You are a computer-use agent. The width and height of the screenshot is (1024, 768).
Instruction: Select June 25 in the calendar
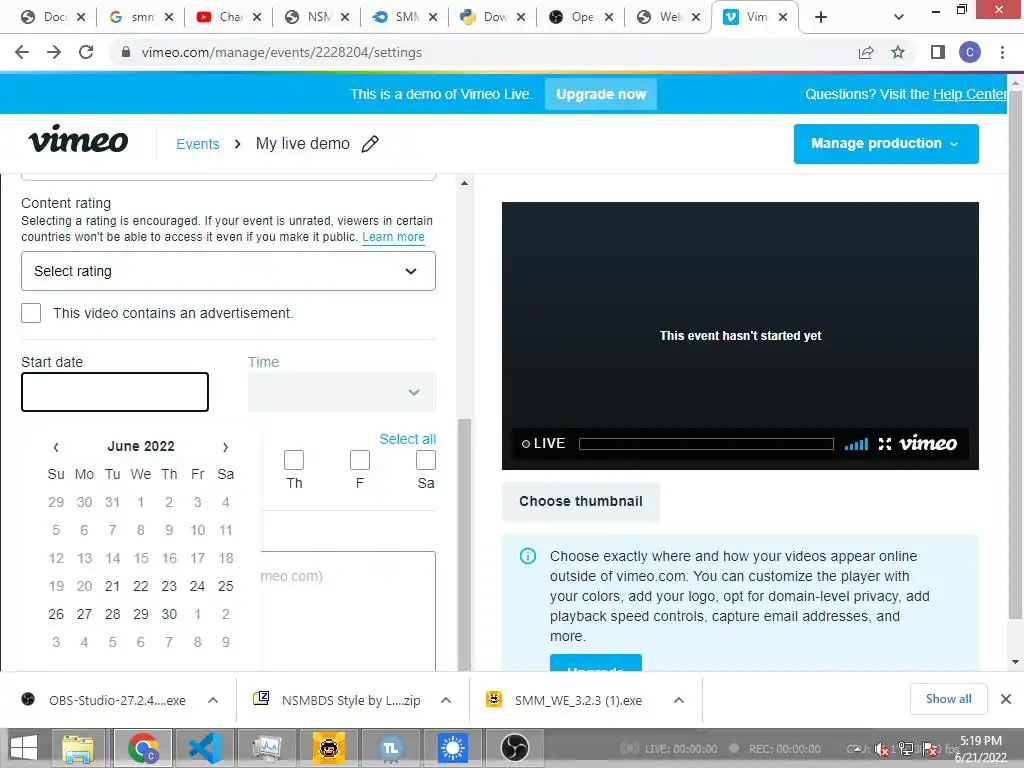pos(225,586)
